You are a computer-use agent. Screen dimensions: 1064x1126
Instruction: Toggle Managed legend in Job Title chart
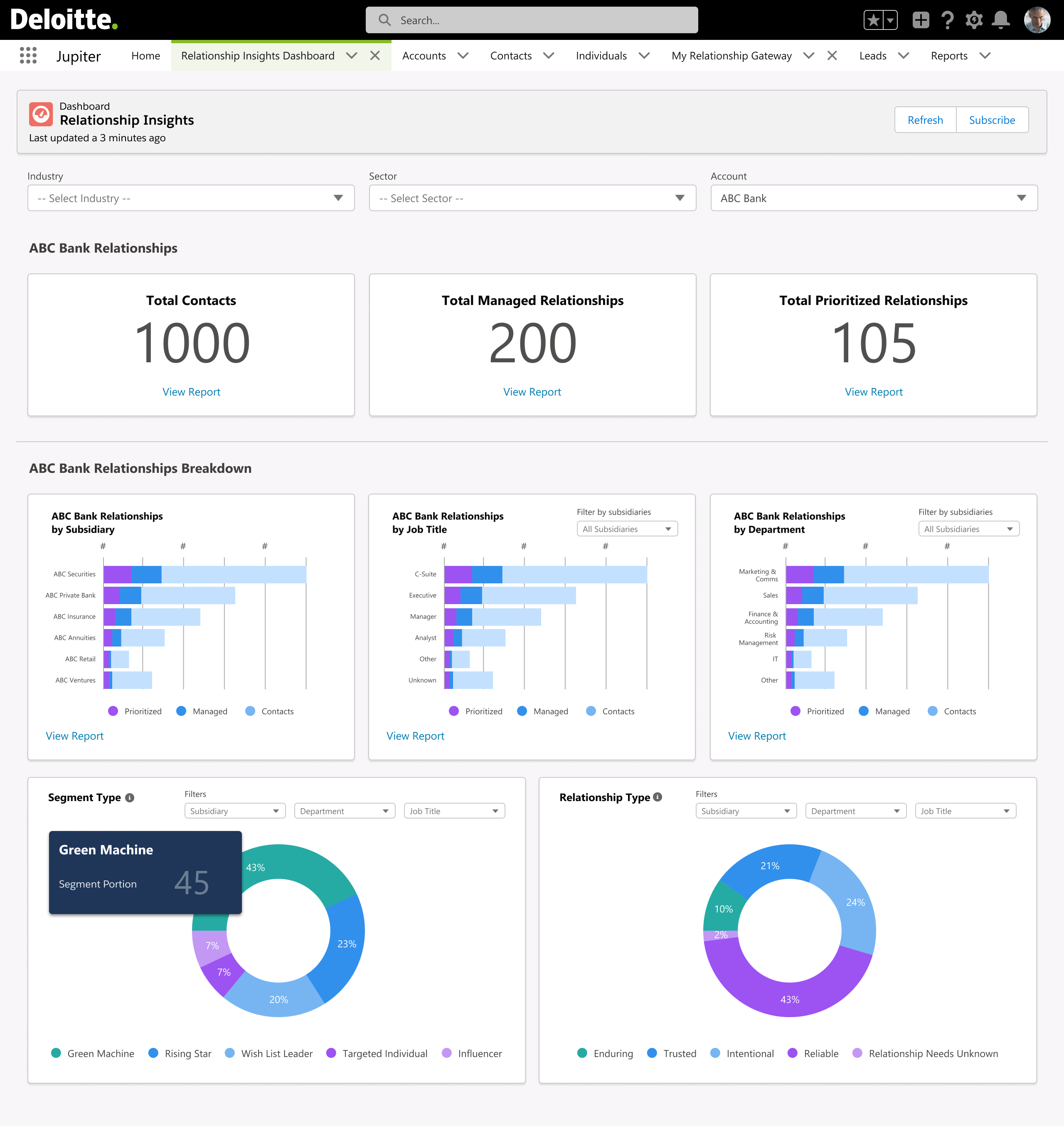pos(543,711)
